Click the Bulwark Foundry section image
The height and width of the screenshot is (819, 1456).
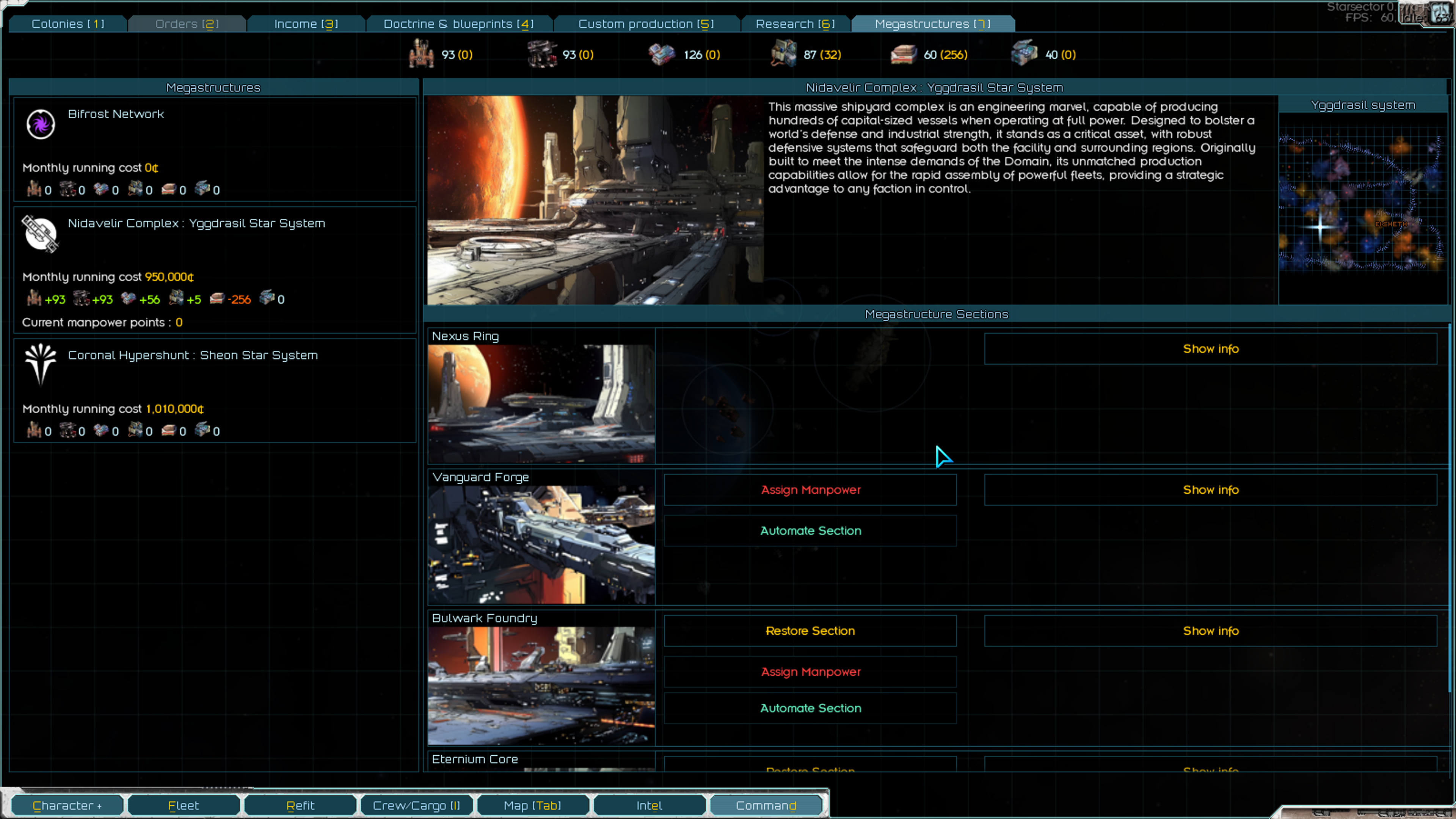point(541,686)
